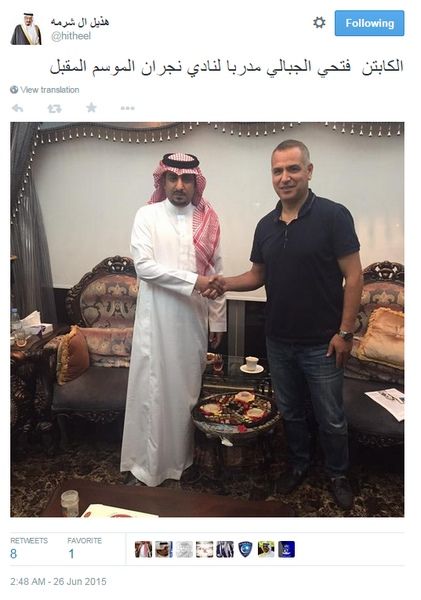This screenshot has height=600, width=421.
Task: Click the first retweeter avatar
Action: tap(144, 549)
